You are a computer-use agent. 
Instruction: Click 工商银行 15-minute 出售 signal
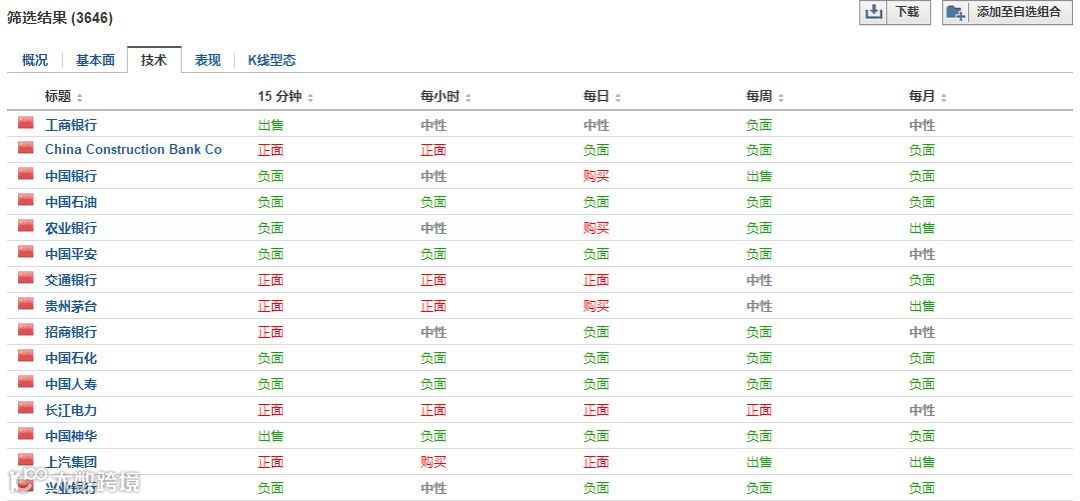click(x=271, y=125)
